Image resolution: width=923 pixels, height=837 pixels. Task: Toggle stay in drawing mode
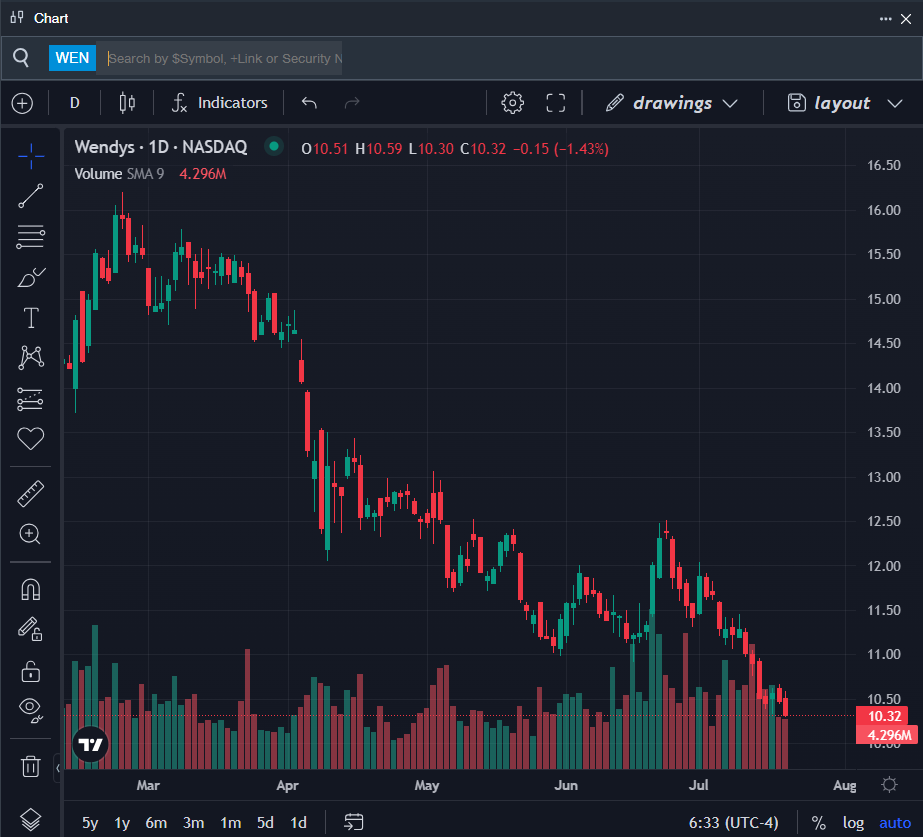click(x=31, y=629)
